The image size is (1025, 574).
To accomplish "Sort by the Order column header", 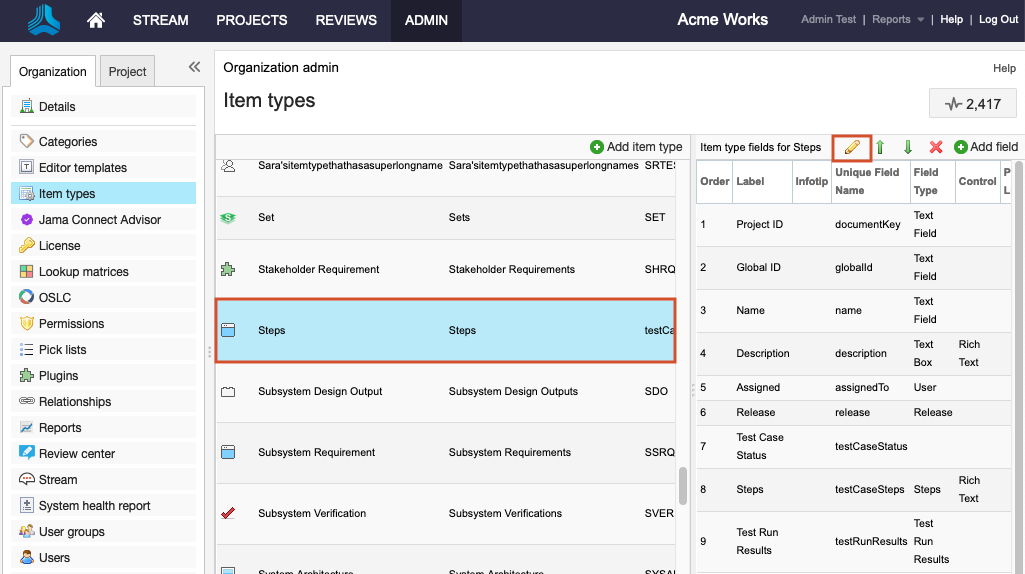I will click(x=714, y=181).
